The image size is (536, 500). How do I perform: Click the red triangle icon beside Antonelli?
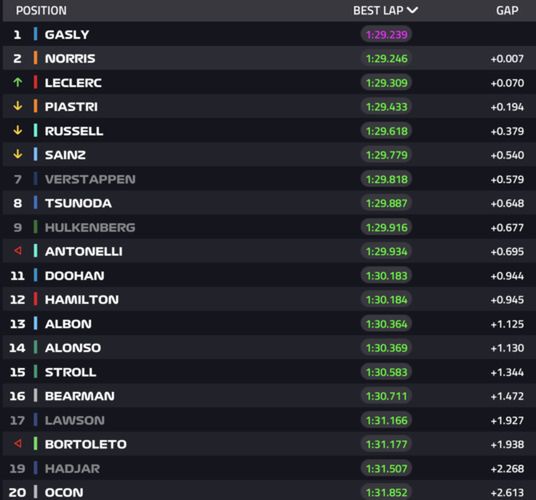18,251
